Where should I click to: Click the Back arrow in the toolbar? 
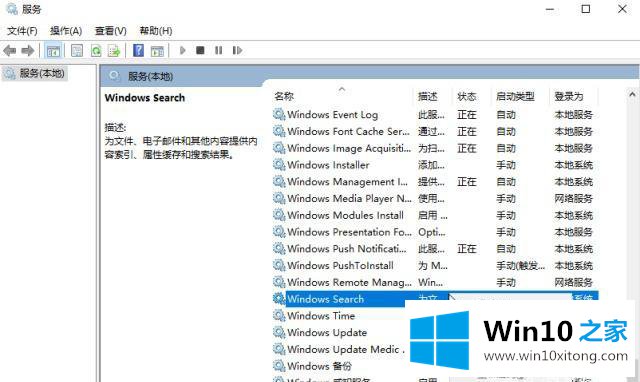click(x=9, y=51)
